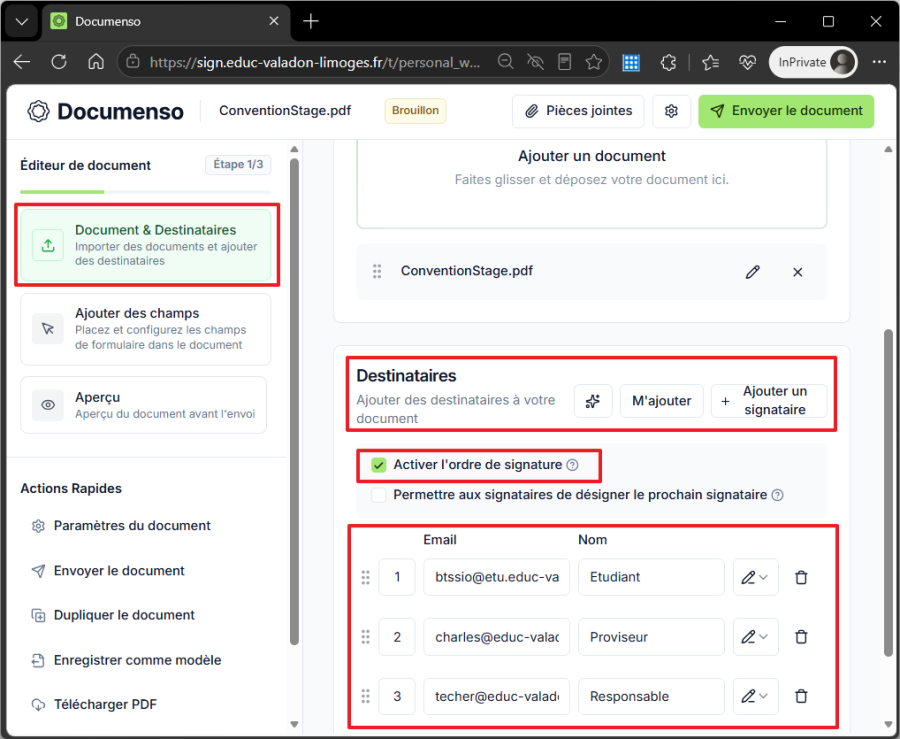Click the browser favorites star icon
900x739 pixels.
point(593,62)
